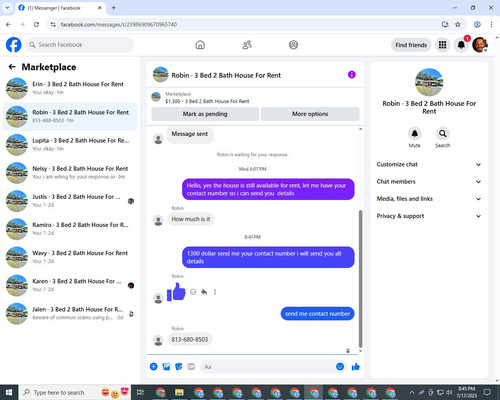Screen dimensions: 500x400
Task: Open the emoji picker in composer
Action: (340, 367)
